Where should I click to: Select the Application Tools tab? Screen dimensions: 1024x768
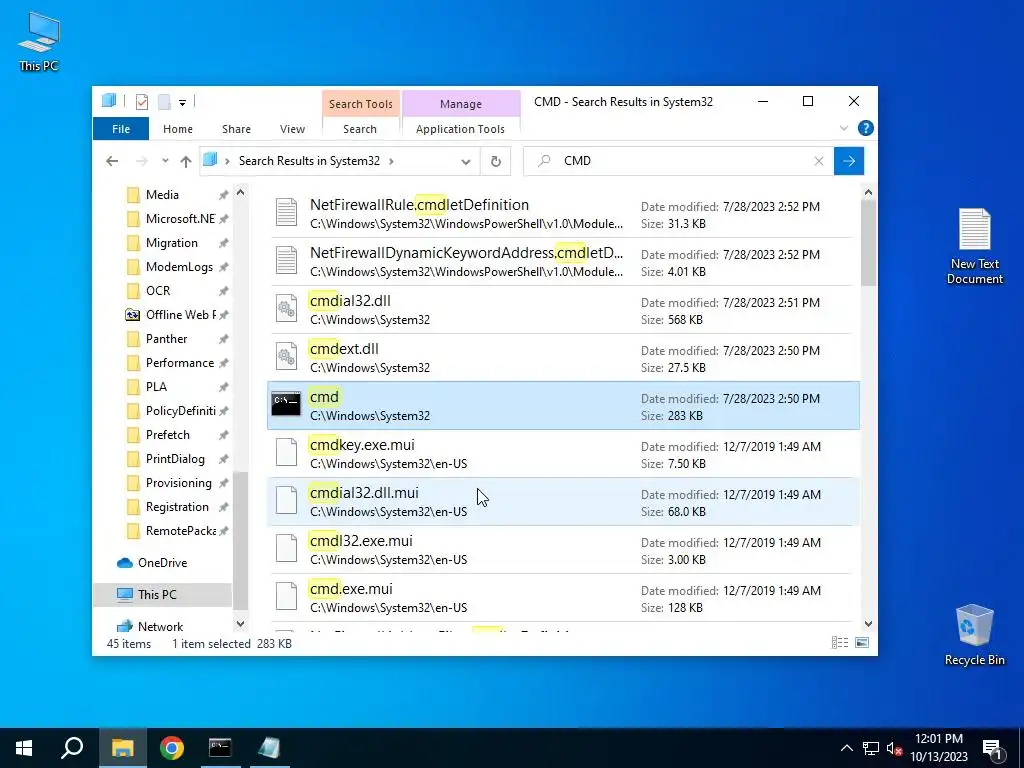[460, 129]
